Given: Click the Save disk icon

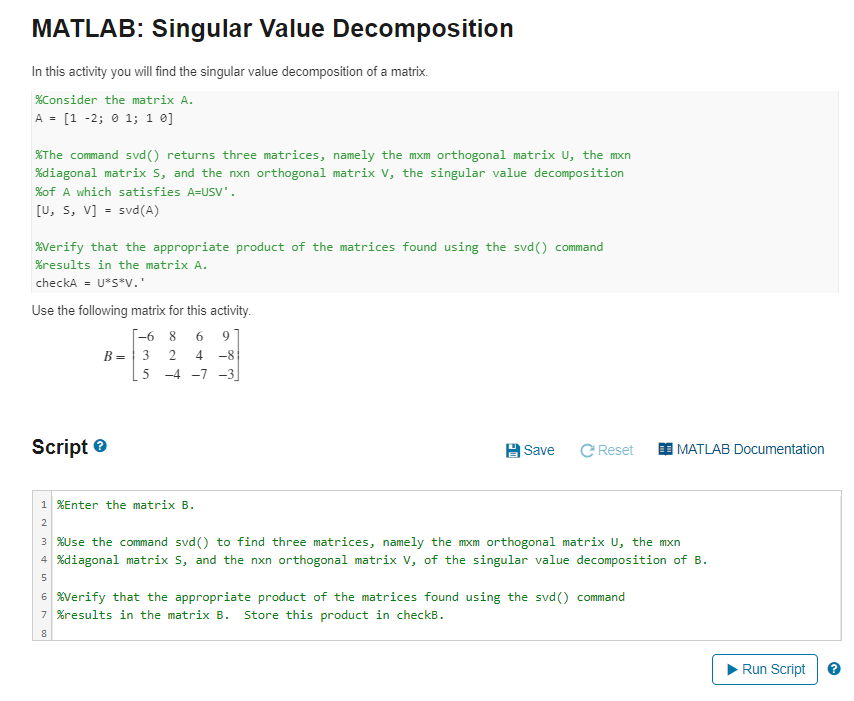Looking at the screenshot, I should tap(514, 450).
